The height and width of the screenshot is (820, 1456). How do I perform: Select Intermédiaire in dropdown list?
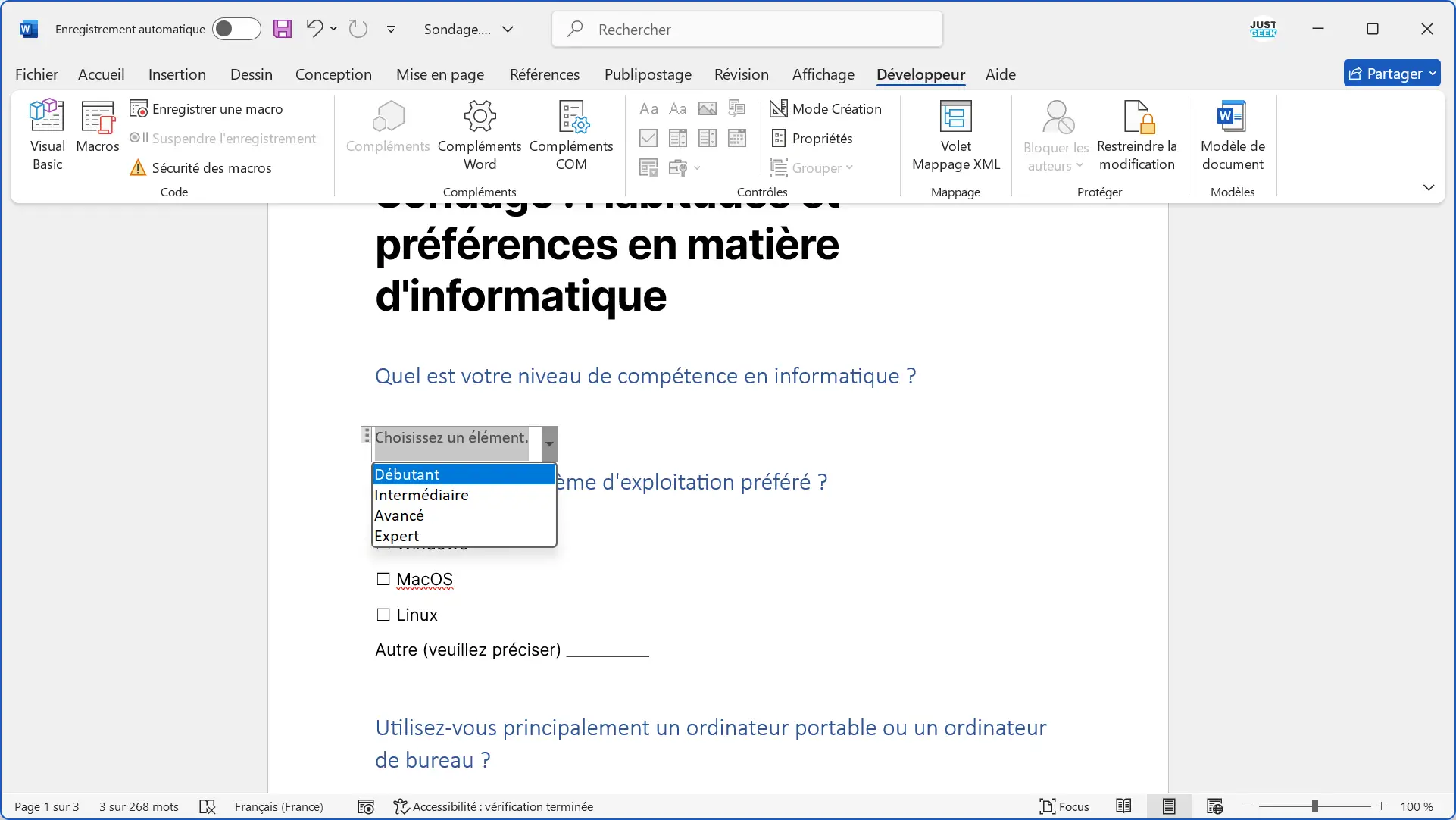464,495
